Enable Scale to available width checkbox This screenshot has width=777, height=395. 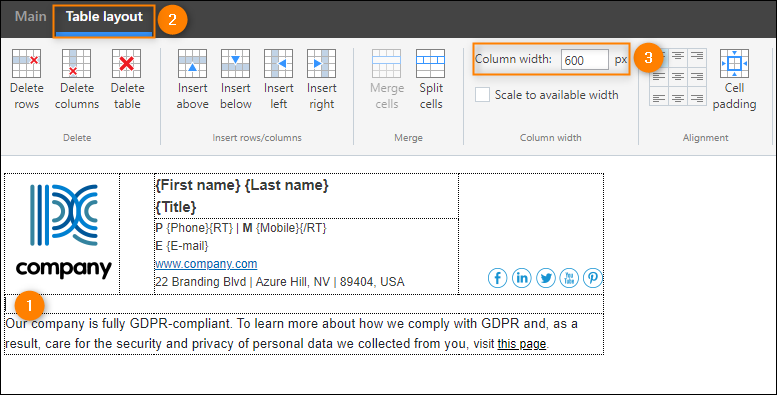(482, 95)
